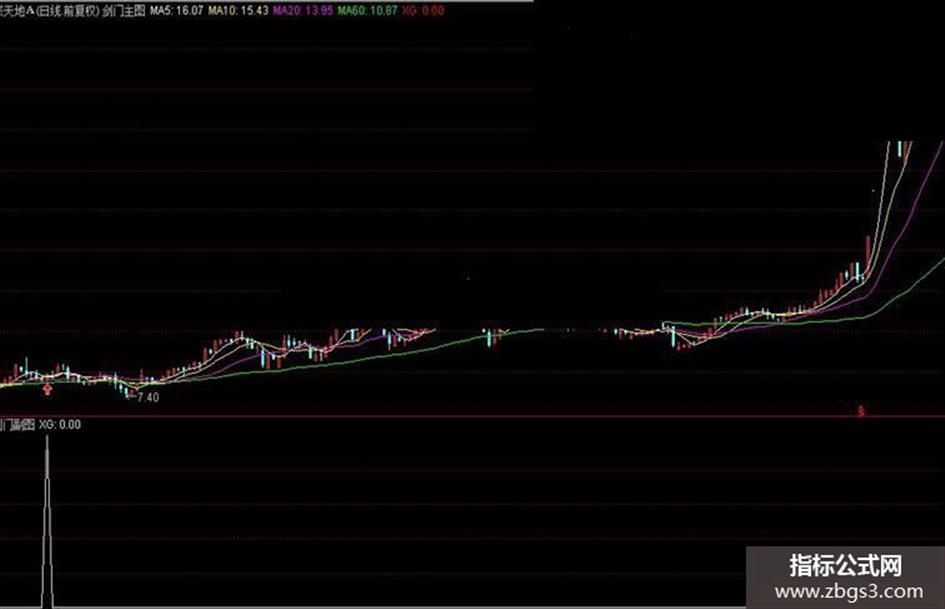Select the purple MA20: 13.95 label

[x=303, y=10]
